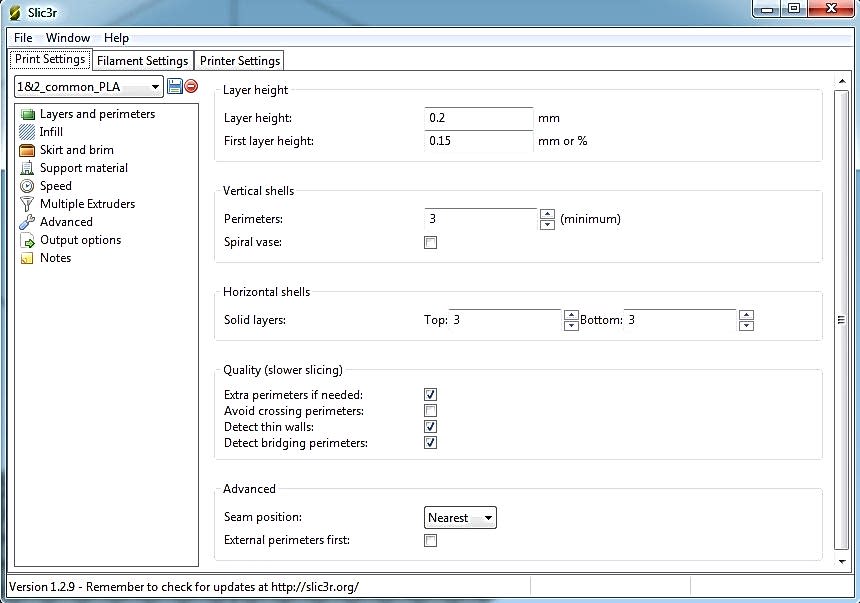Enable the Spiral vase checkbox
The height and width of the screenshot is (603, 860).
tap(431, 242)
